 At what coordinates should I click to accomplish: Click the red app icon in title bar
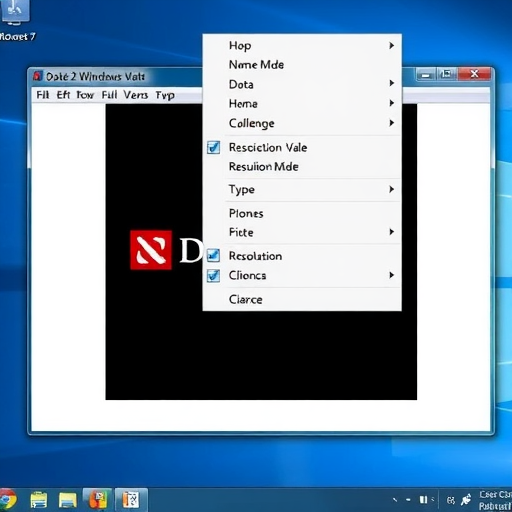[x=38, y=76]
